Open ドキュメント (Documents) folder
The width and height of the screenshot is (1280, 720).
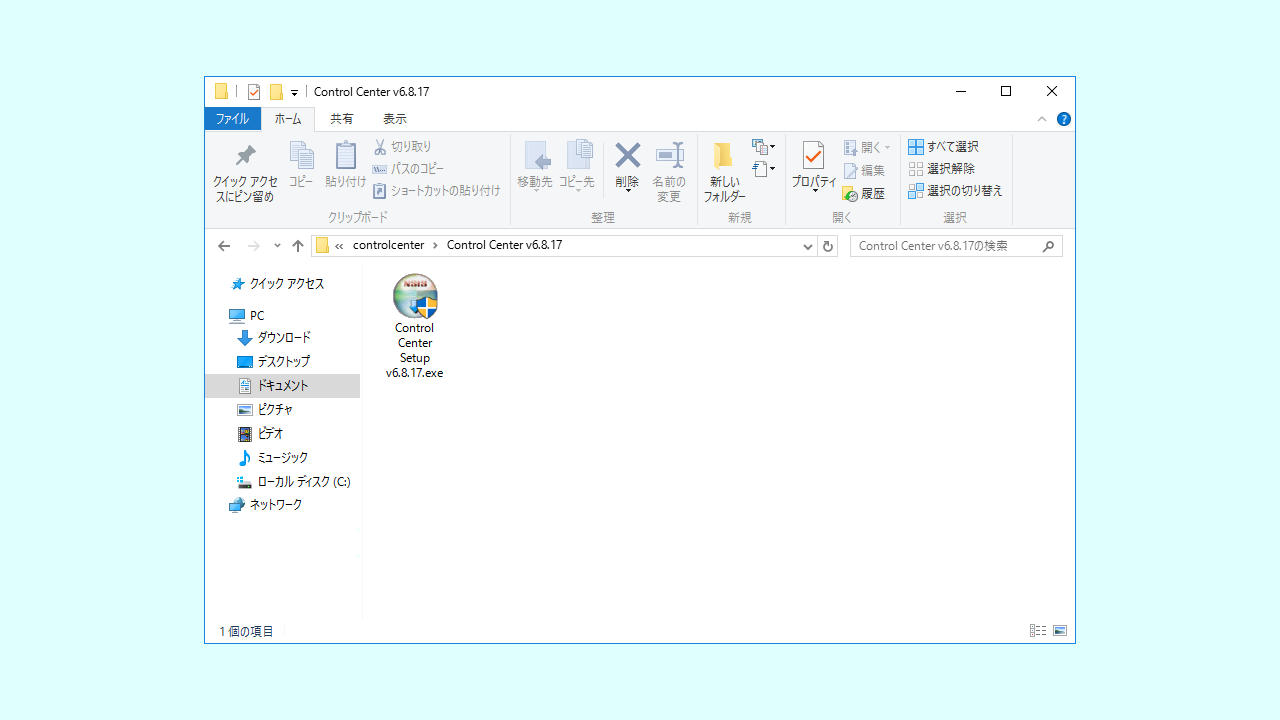(283, 386)
